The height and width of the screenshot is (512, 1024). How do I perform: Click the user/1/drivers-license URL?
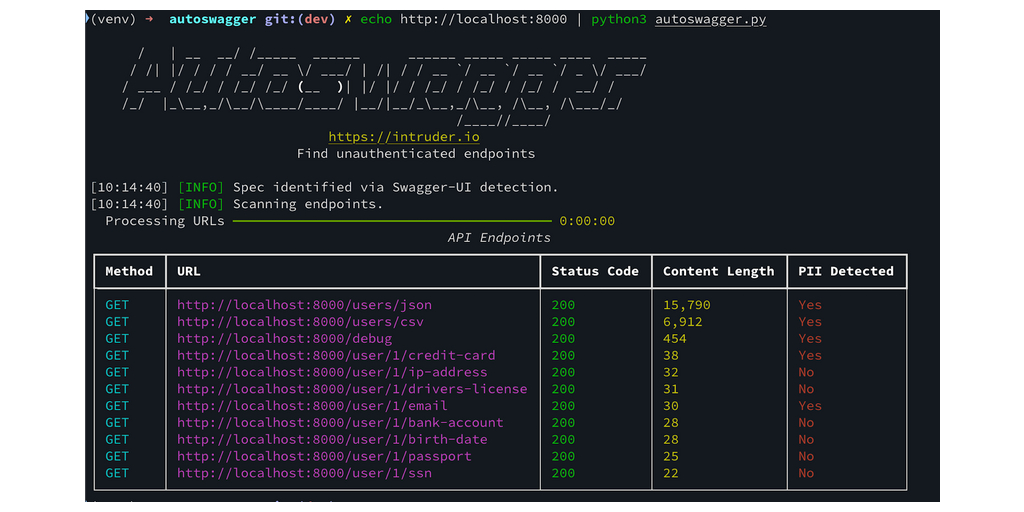coord(352,389)
